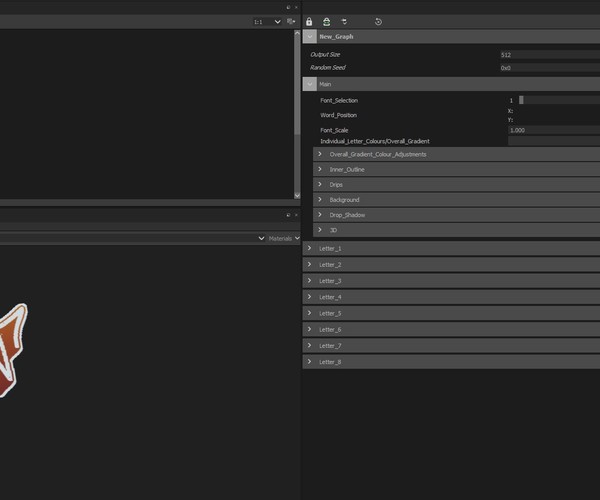
Task: Click the Font_Selection label
Action: (x=339, y=100)
